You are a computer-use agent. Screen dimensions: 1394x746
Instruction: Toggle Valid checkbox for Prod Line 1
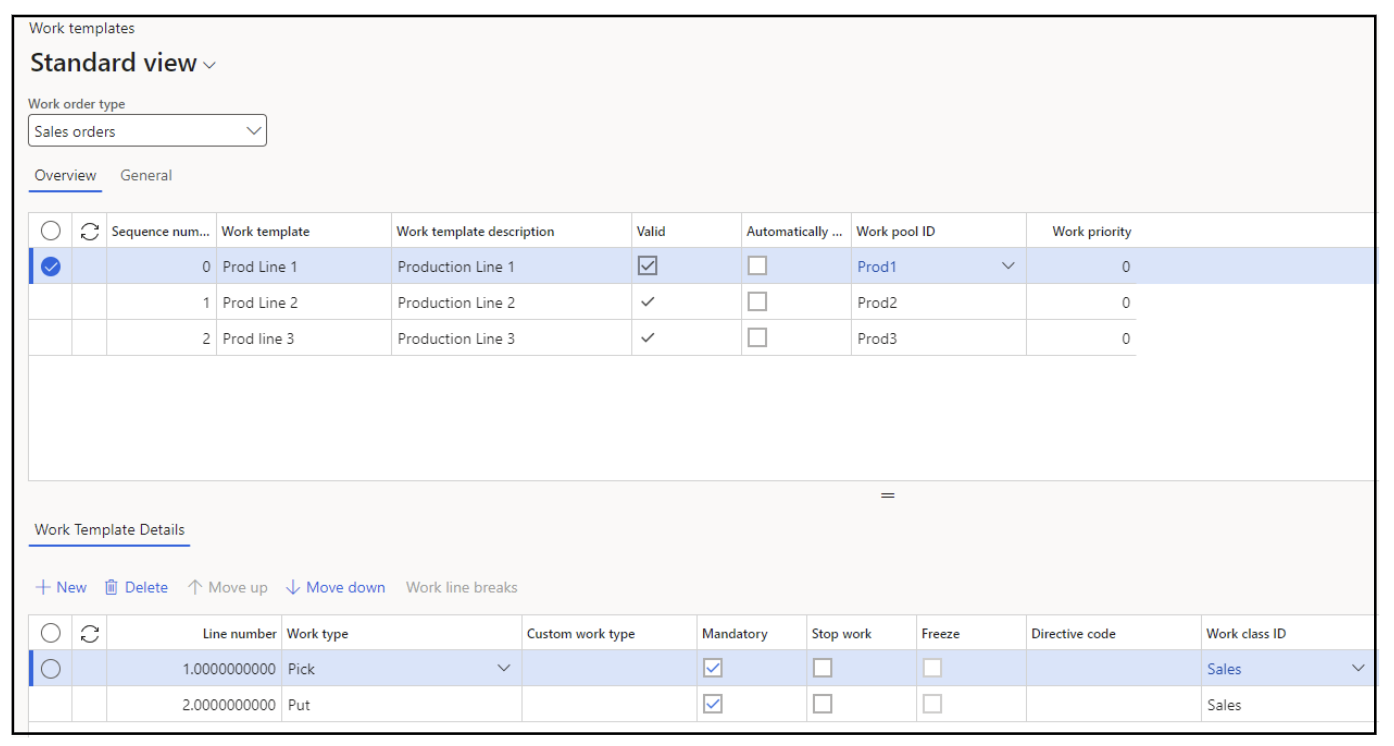point(648,266)
